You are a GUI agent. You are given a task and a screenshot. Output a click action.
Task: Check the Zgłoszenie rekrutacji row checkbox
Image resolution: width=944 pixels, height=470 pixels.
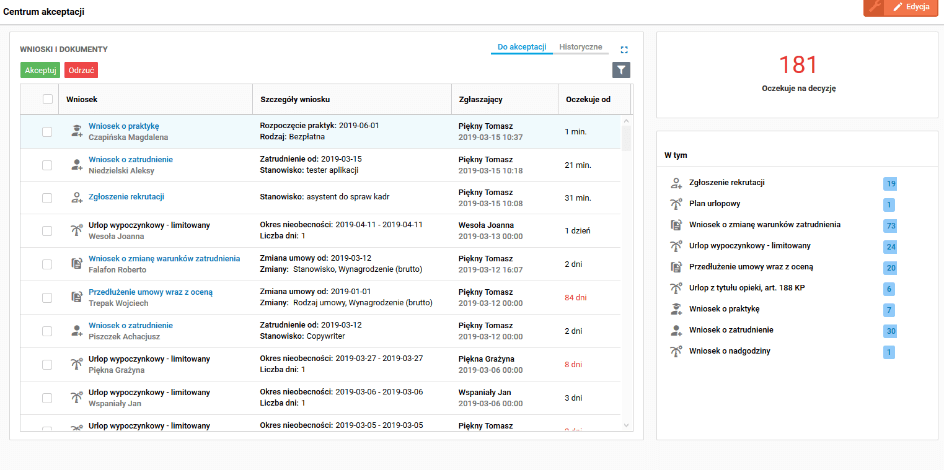(47, 197)
